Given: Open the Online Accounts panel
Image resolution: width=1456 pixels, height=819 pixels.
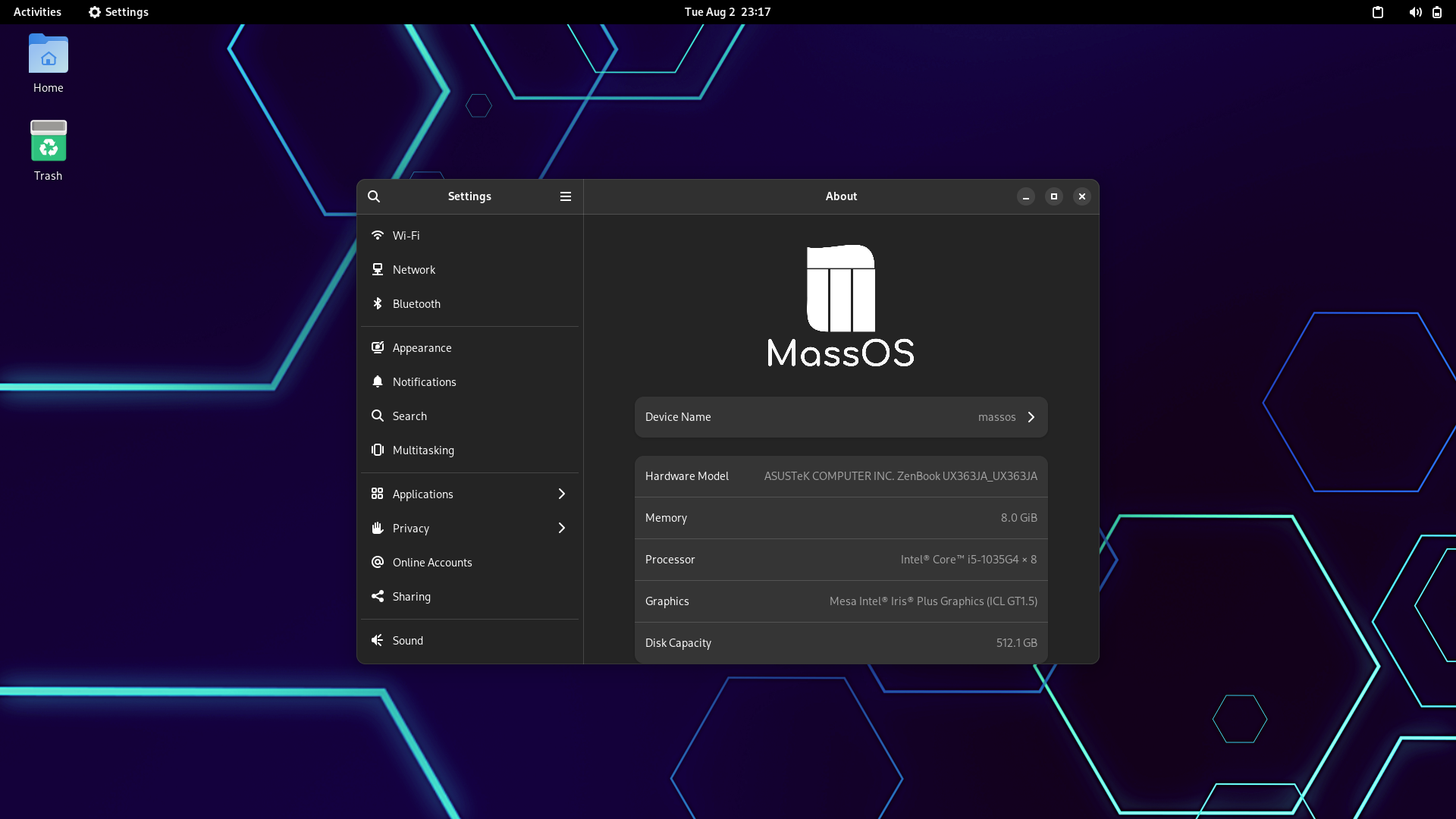Looking at the screenshot, I should point(431,562).
